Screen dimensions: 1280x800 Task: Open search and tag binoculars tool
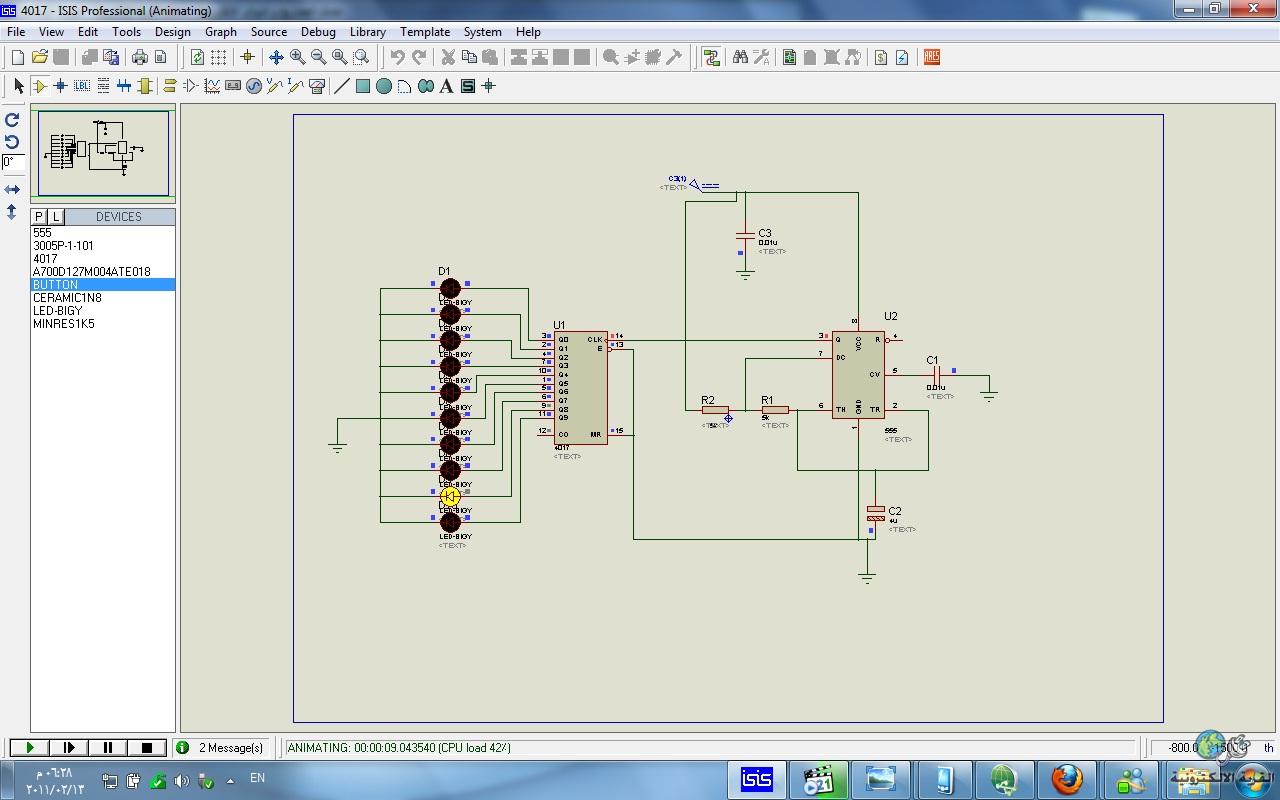pyautogui.click(x=740, y=58)
